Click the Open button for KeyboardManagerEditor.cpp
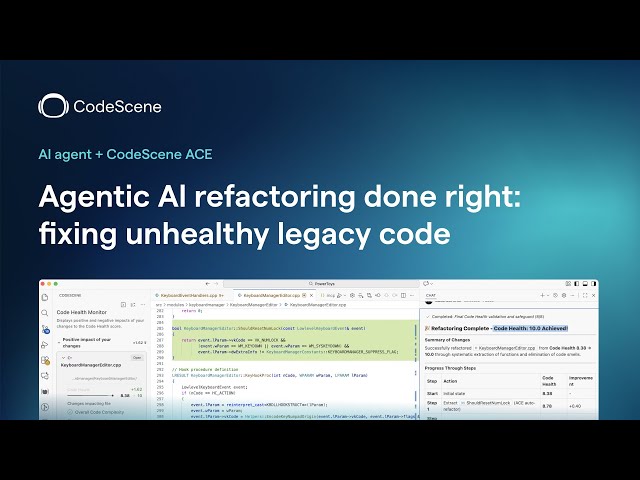 point(137,358)
